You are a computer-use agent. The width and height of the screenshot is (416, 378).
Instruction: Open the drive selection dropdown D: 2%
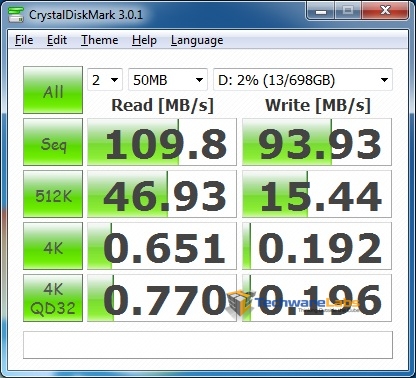(303, 80)
